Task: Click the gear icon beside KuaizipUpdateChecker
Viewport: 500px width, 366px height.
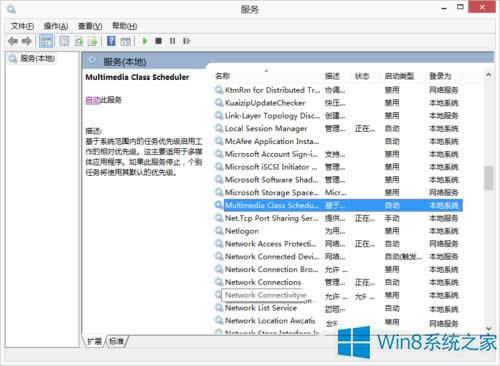Action: 219,103
